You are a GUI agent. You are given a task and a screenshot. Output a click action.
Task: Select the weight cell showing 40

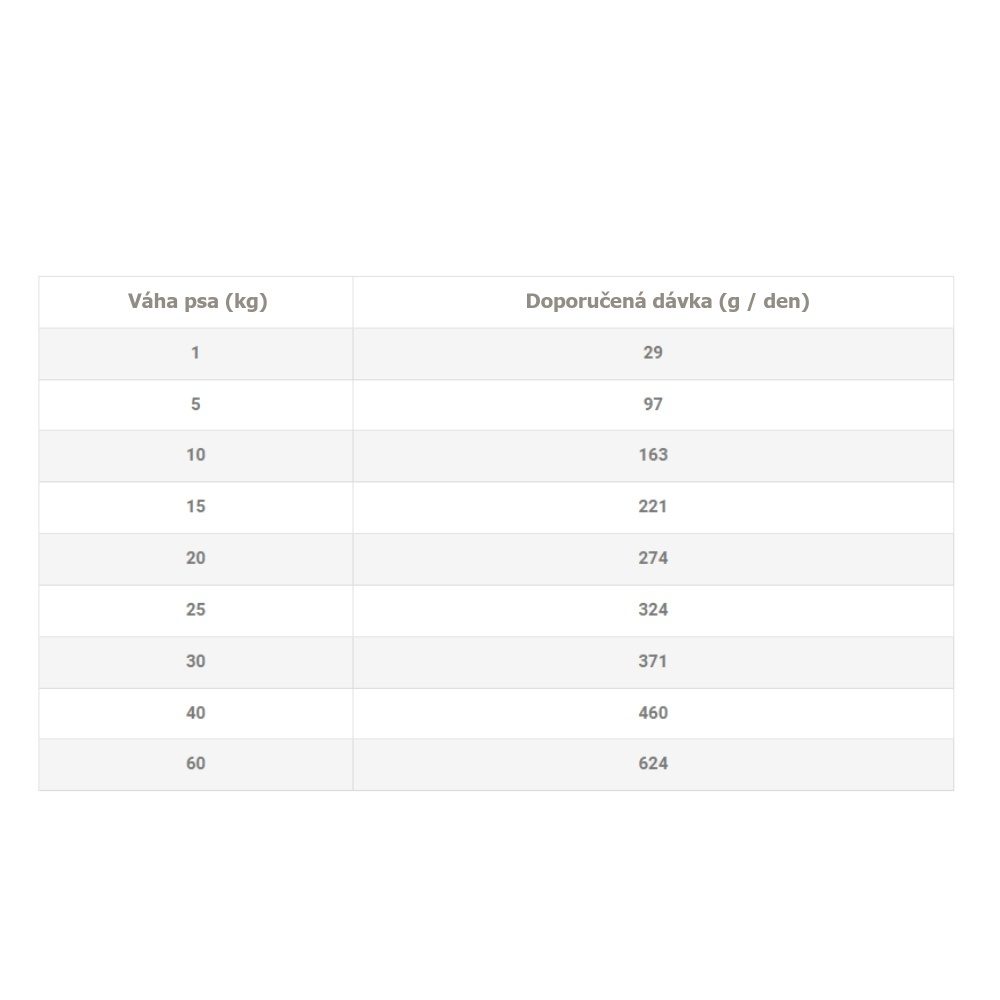pyautogui.click(x=196, y=713)
